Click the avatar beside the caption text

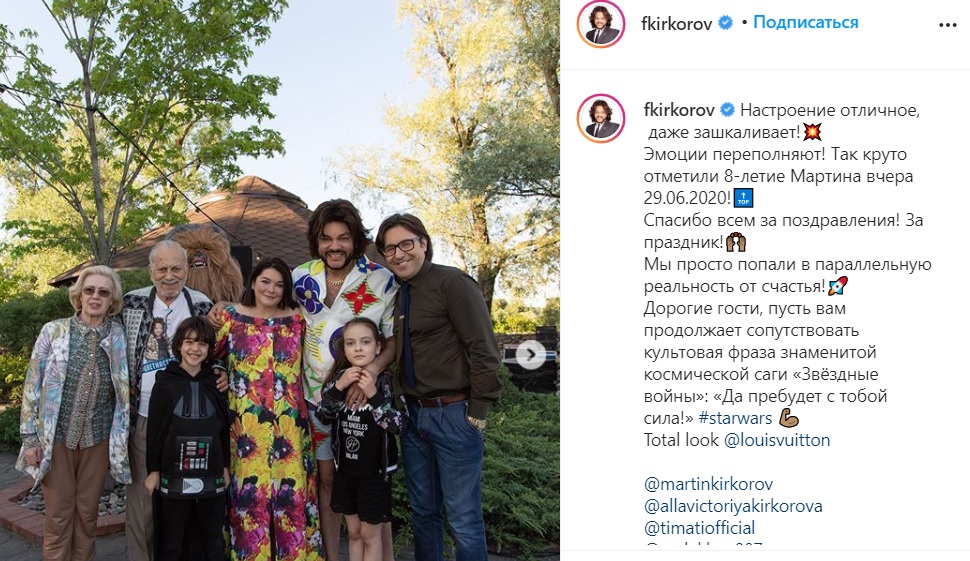(601, 118)
